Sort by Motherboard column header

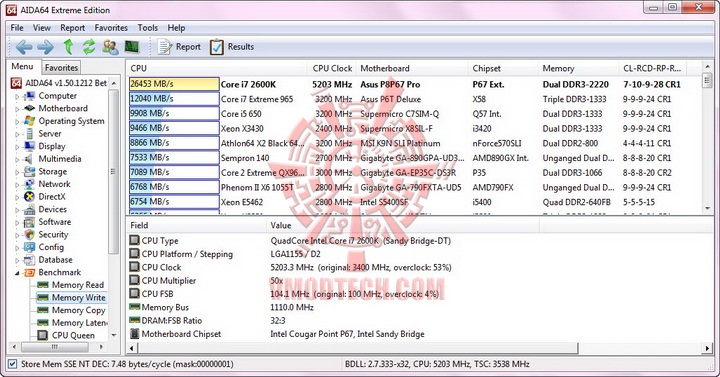tap(412, 68)
